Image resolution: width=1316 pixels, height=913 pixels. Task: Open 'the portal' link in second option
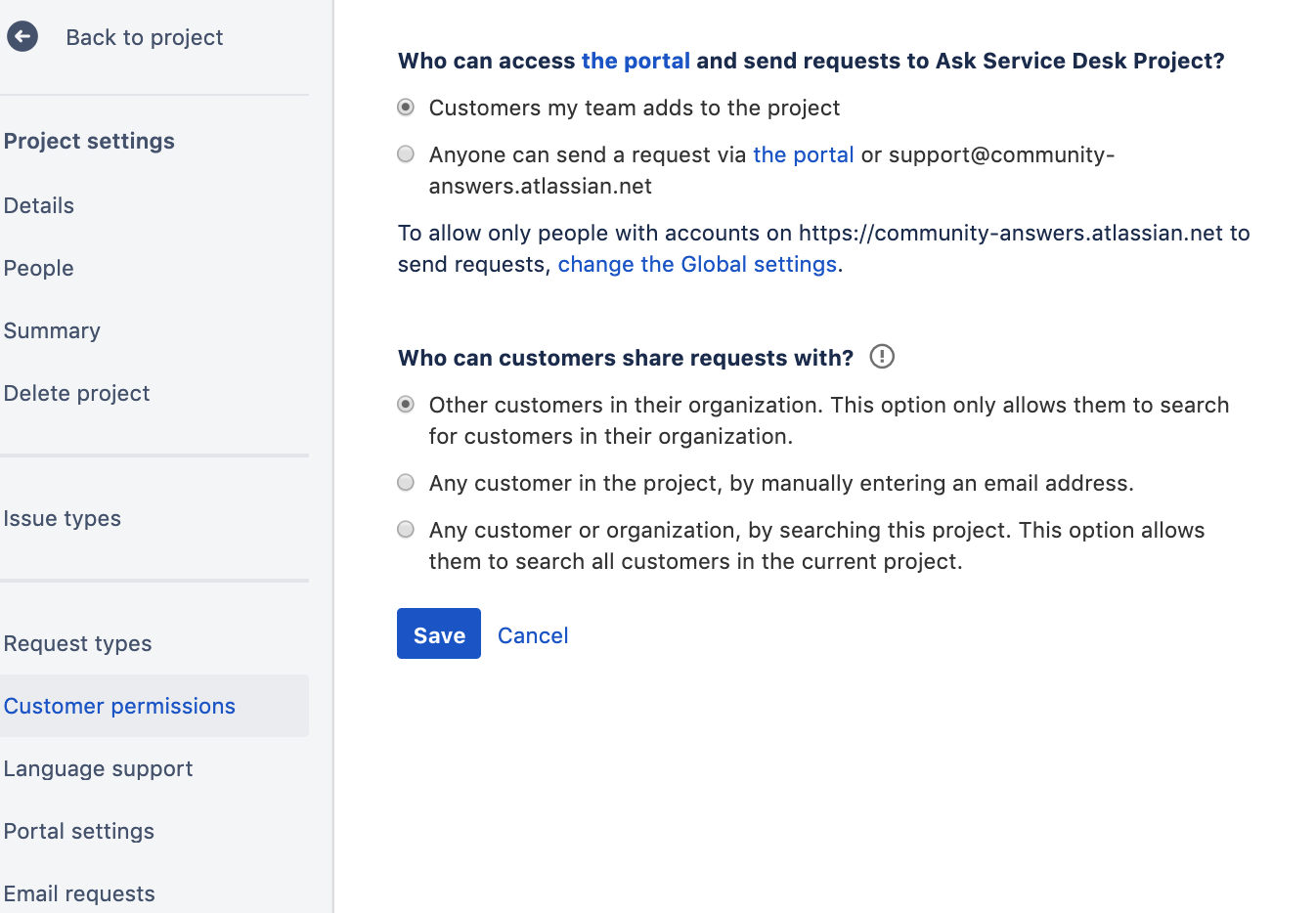803,153
